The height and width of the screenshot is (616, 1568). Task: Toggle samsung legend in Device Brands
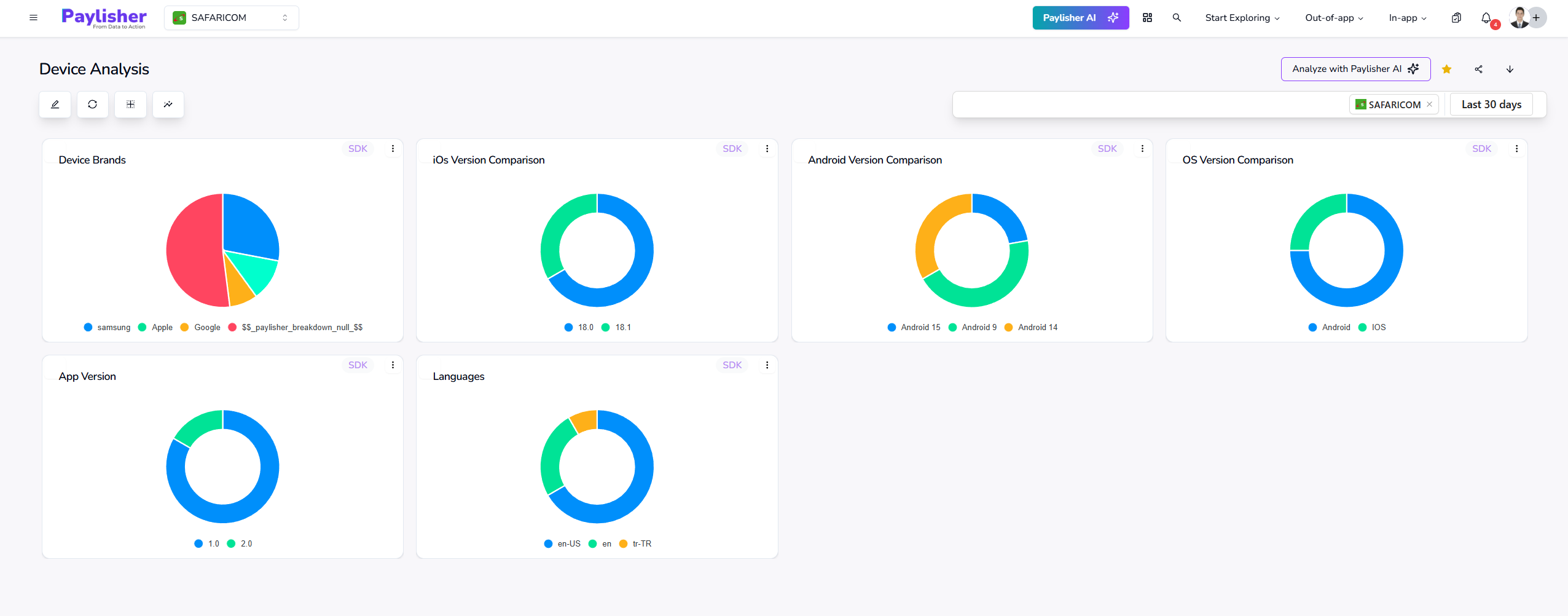pyautogui.click(x=108, y=328)
